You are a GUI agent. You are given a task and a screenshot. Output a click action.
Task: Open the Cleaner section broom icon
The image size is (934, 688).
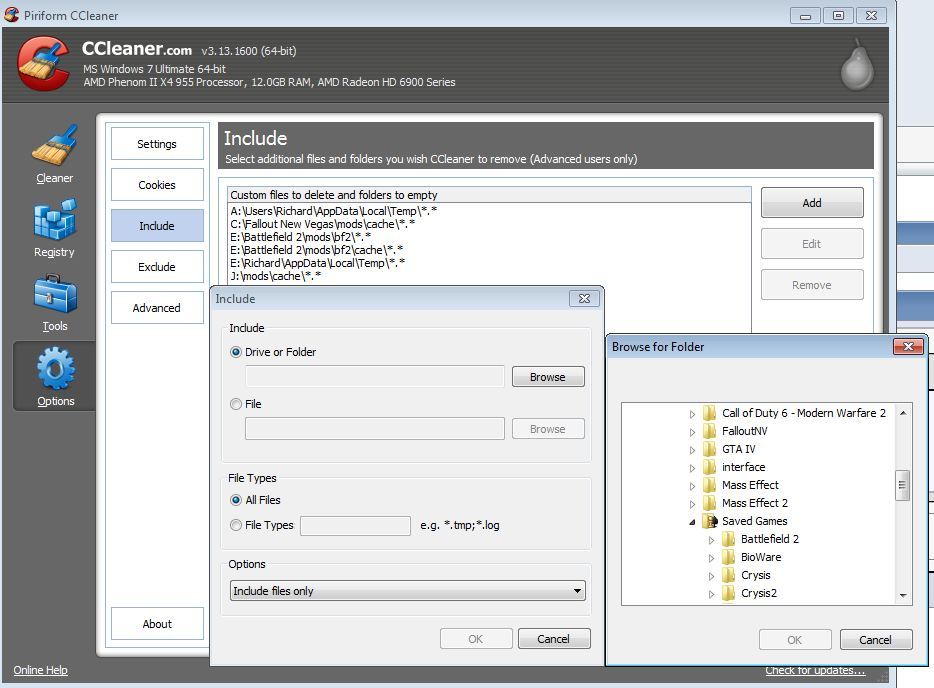(x=54, y=146)
